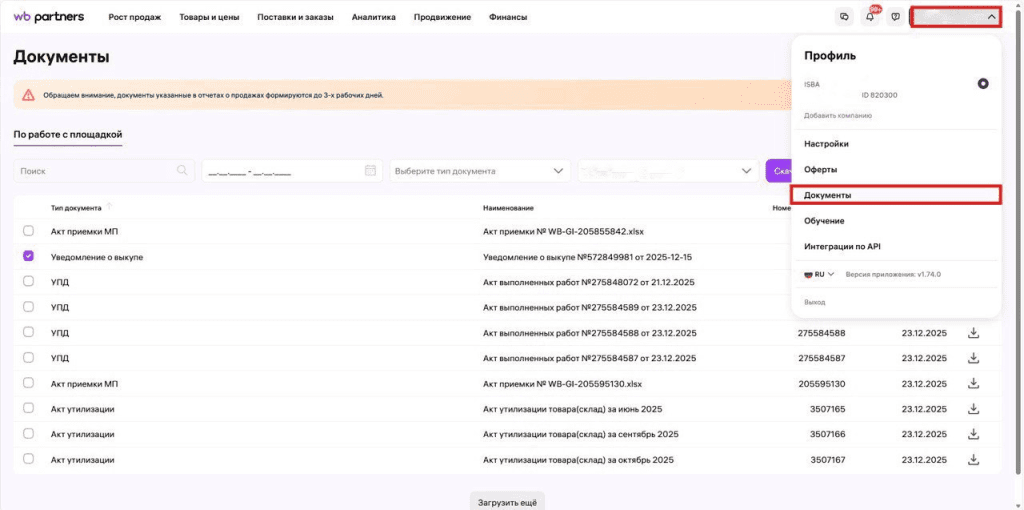Select the ISBA company radio button

coord(983,84)
